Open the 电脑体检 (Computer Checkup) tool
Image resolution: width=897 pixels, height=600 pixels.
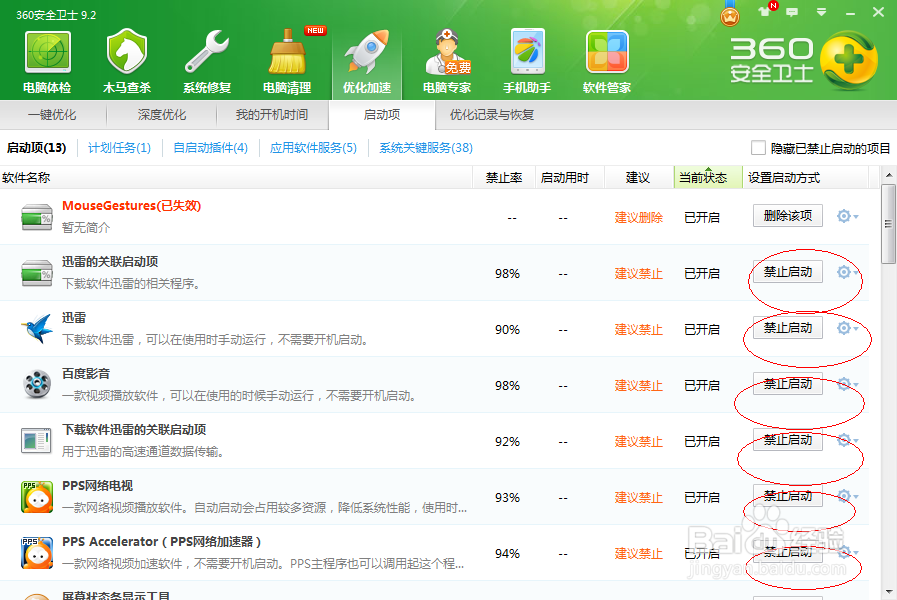[x=46, y=57]
